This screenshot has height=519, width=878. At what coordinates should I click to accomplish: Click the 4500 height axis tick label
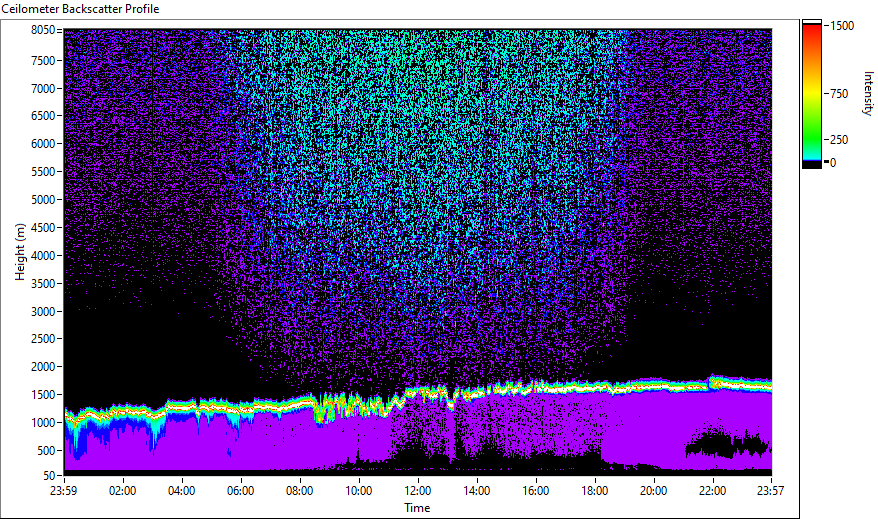point(43,228)
